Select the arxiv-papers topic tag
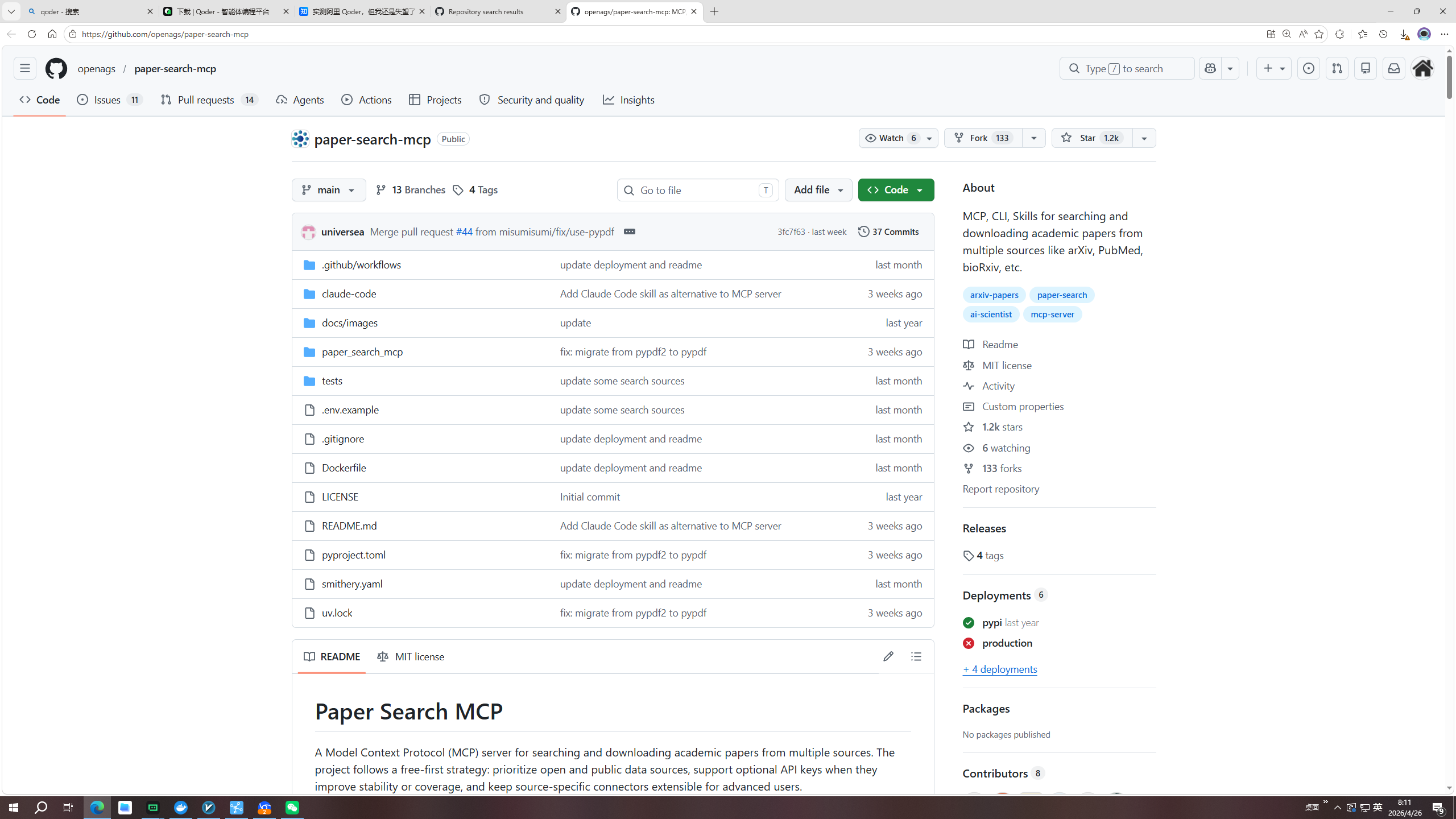 [994, 295]
